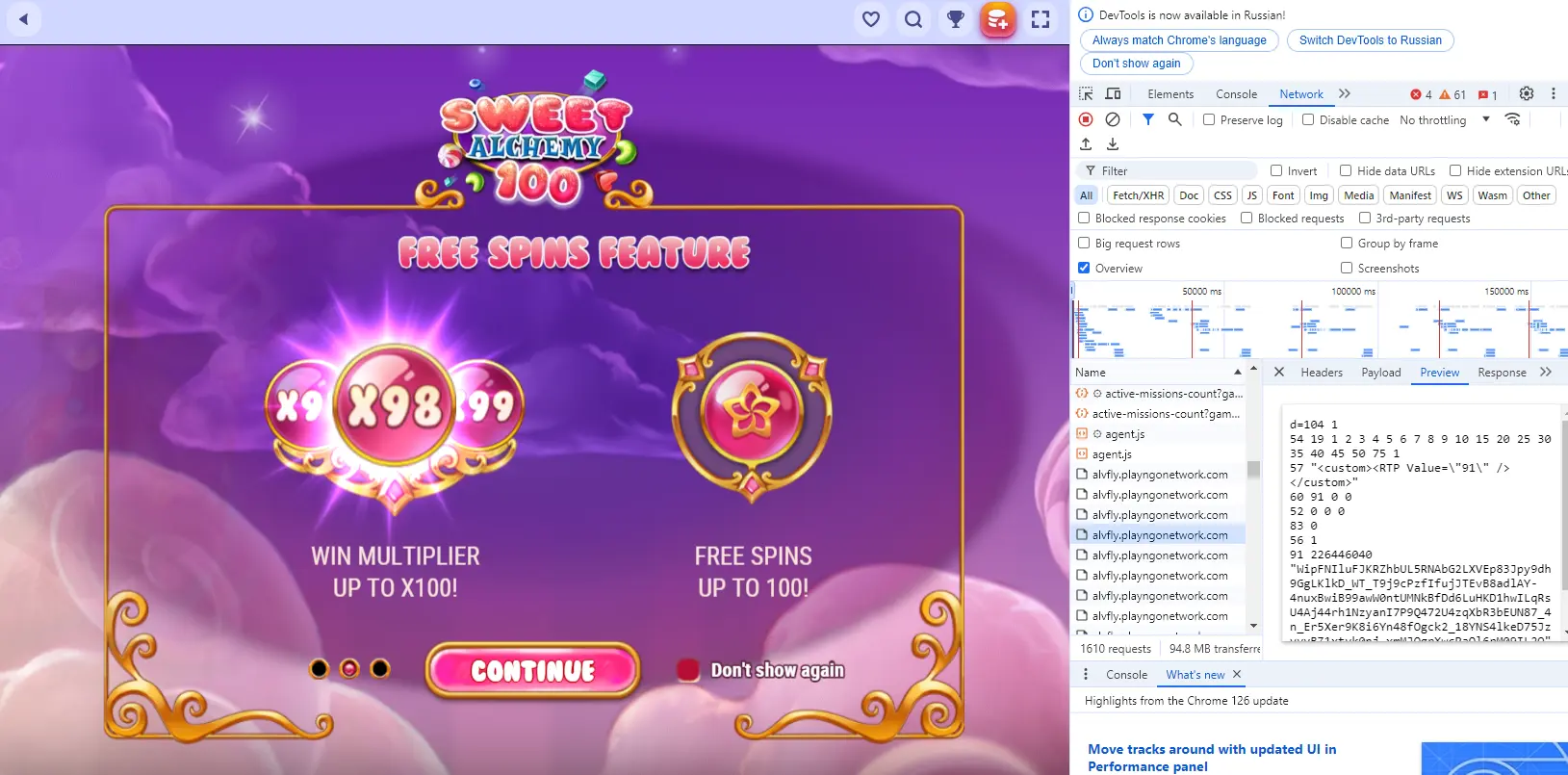
Task: Select the Fetch/XHR filter type
Action: [x=1139, y=195]
